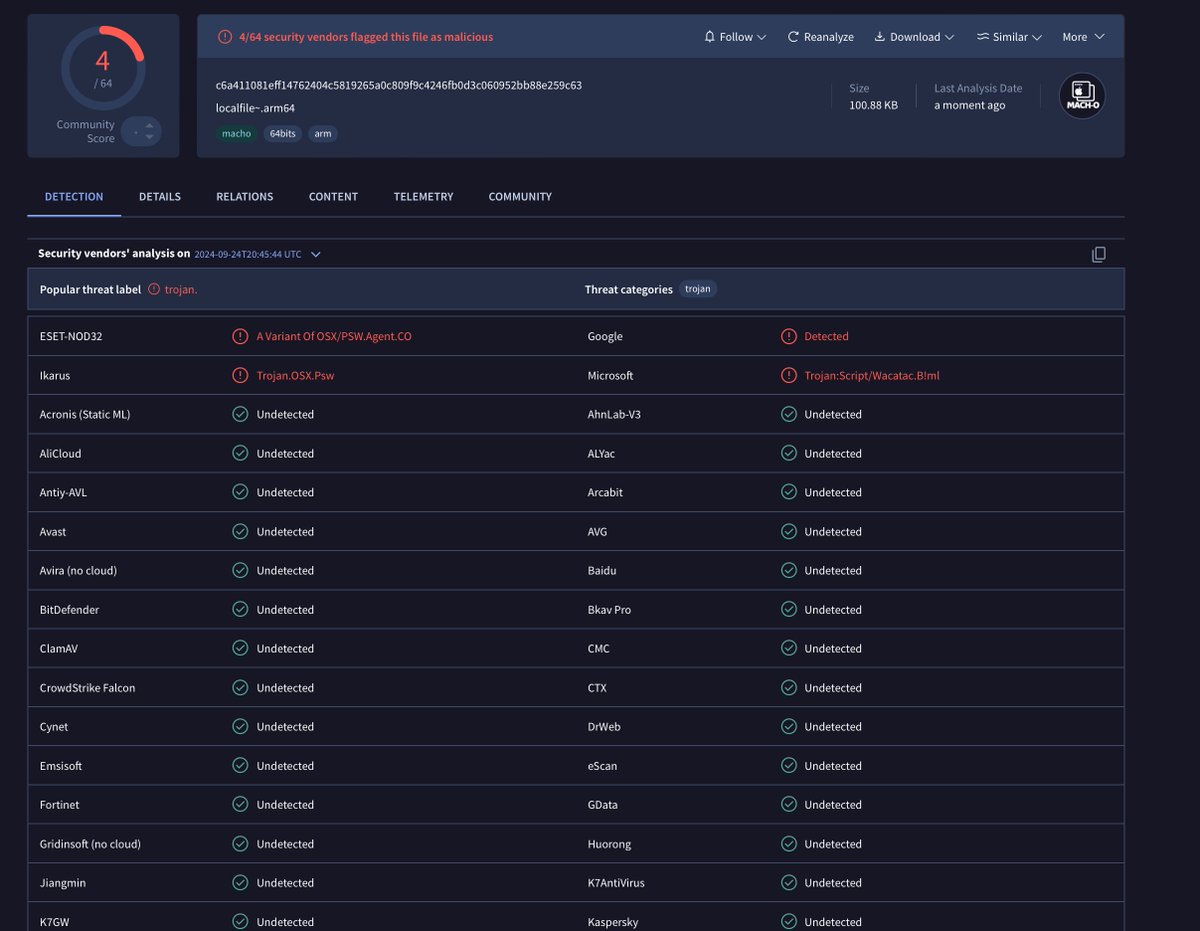Click the filename localfile~.arm64
Viewport: 1200px width, 931px height.
click(x=255, y=108)
